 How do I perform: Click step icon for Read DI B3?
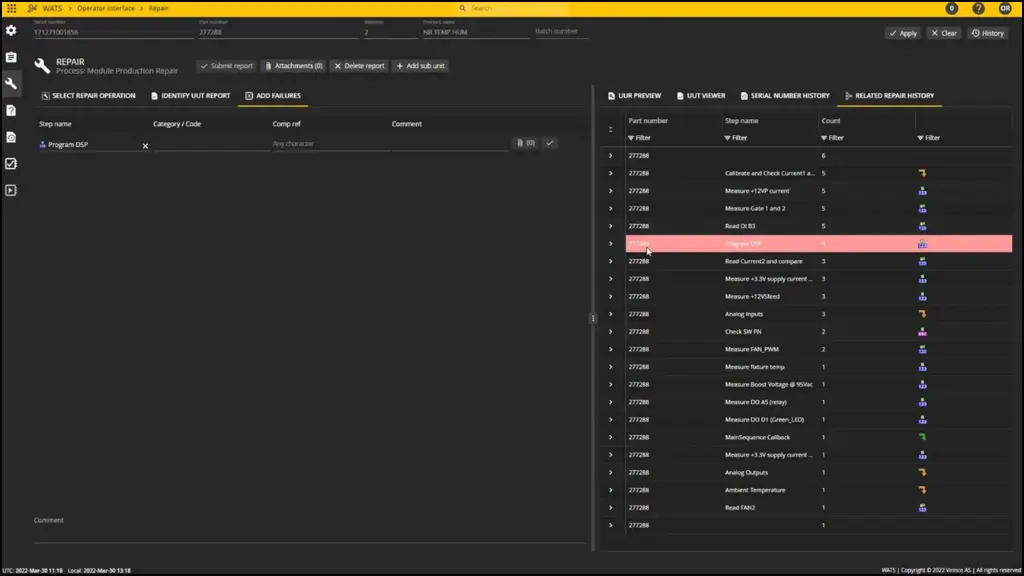922,226
